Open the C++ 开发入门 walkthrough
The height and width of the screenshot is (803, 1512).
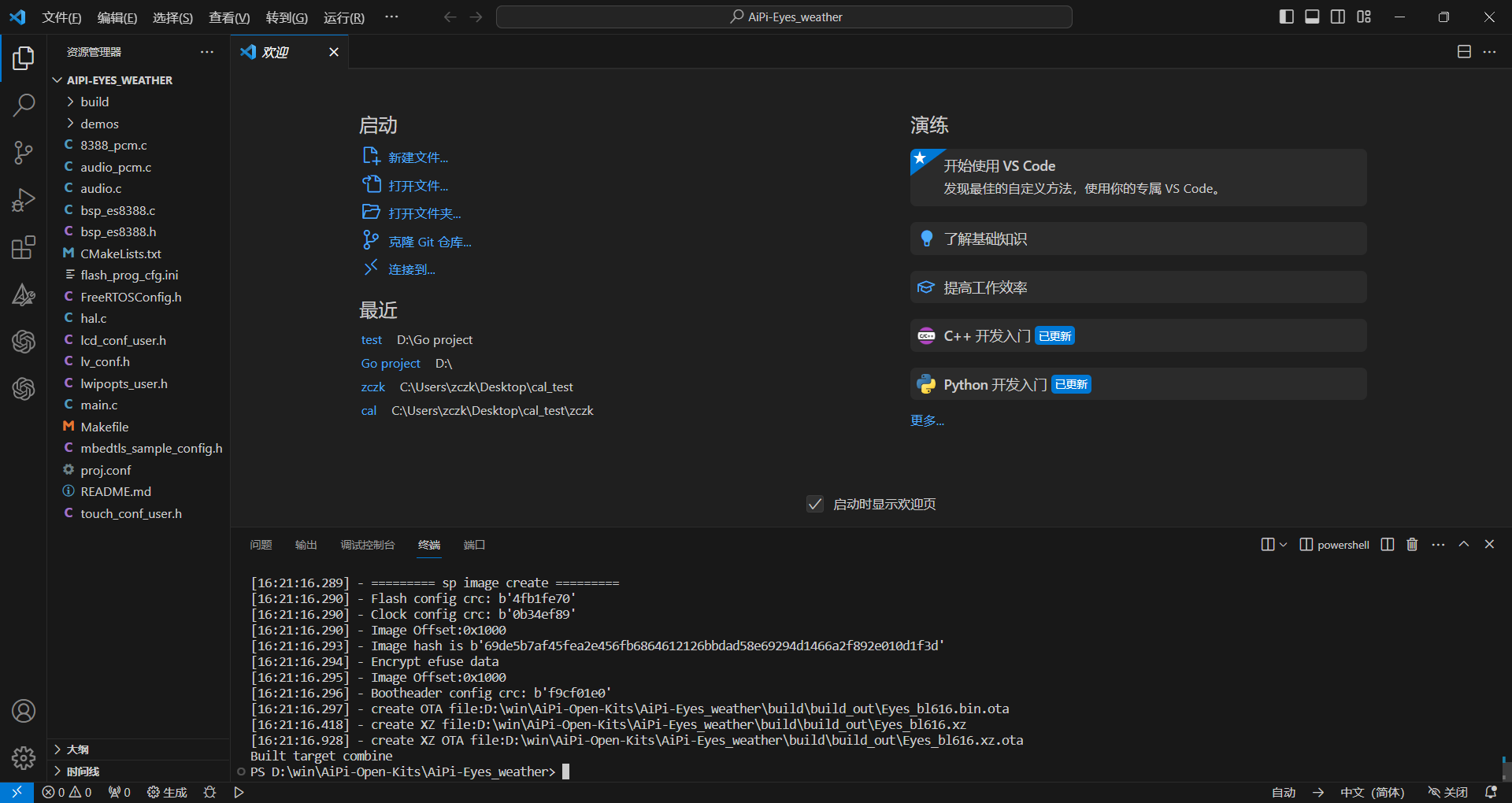point(1139,336)
